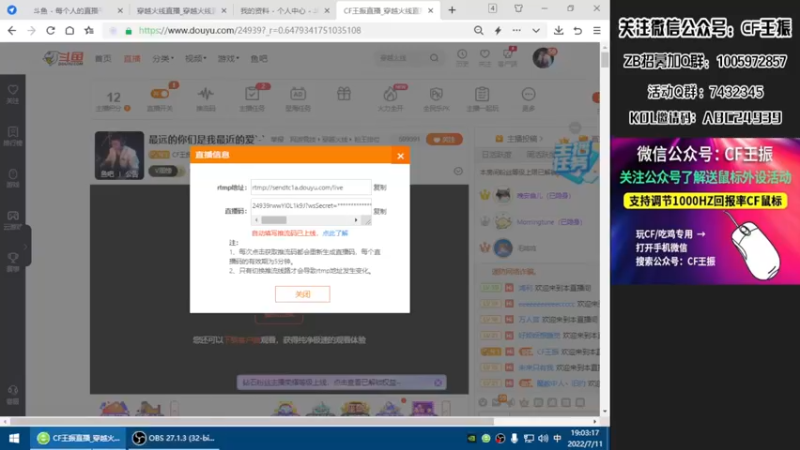
Task: Click the tab count indicator showing 4
Action: (x=492, y=9)
